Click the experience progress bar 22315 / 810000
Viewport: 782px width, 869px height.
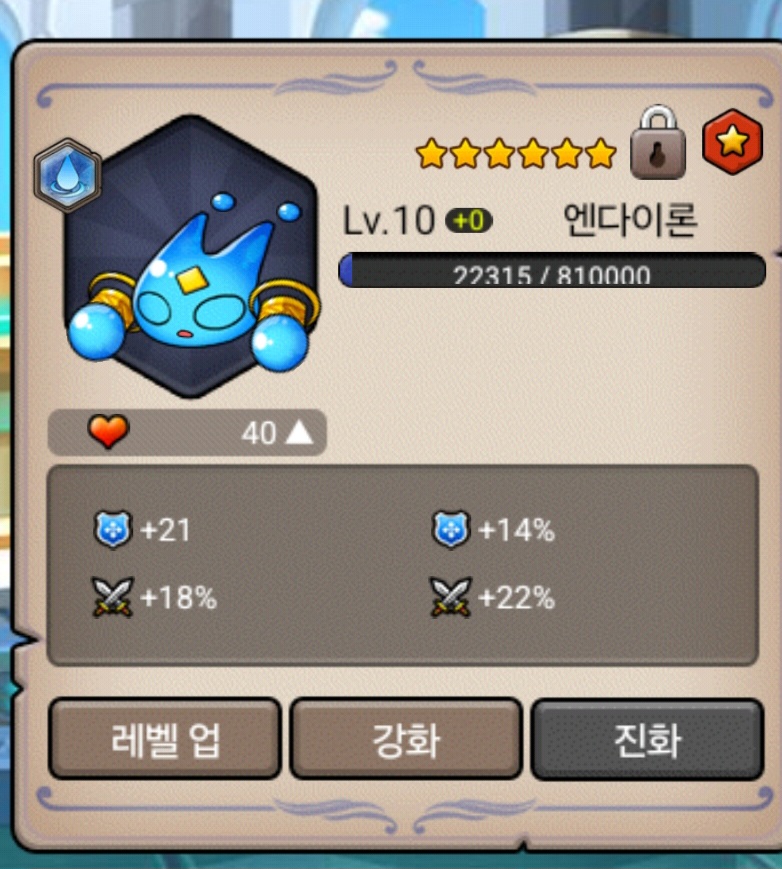[552, 270]
